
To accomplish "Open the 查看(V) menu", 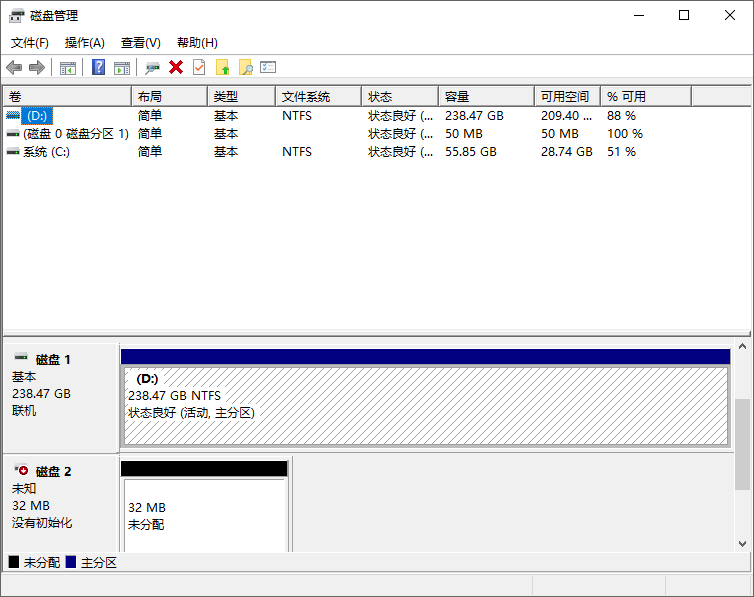I will tap(141, 43).
